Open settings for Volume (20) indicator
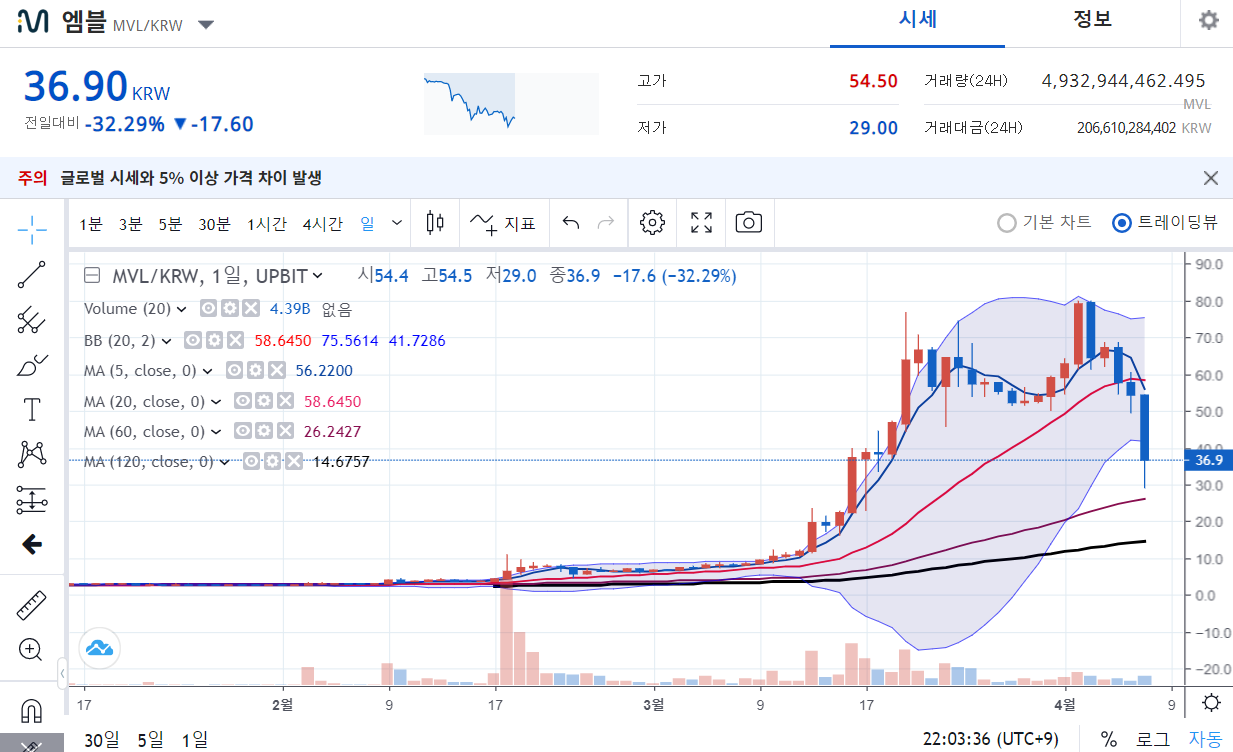Image resolution: width=1233 pixels, height=752 pixels. [x=229, y=308]
